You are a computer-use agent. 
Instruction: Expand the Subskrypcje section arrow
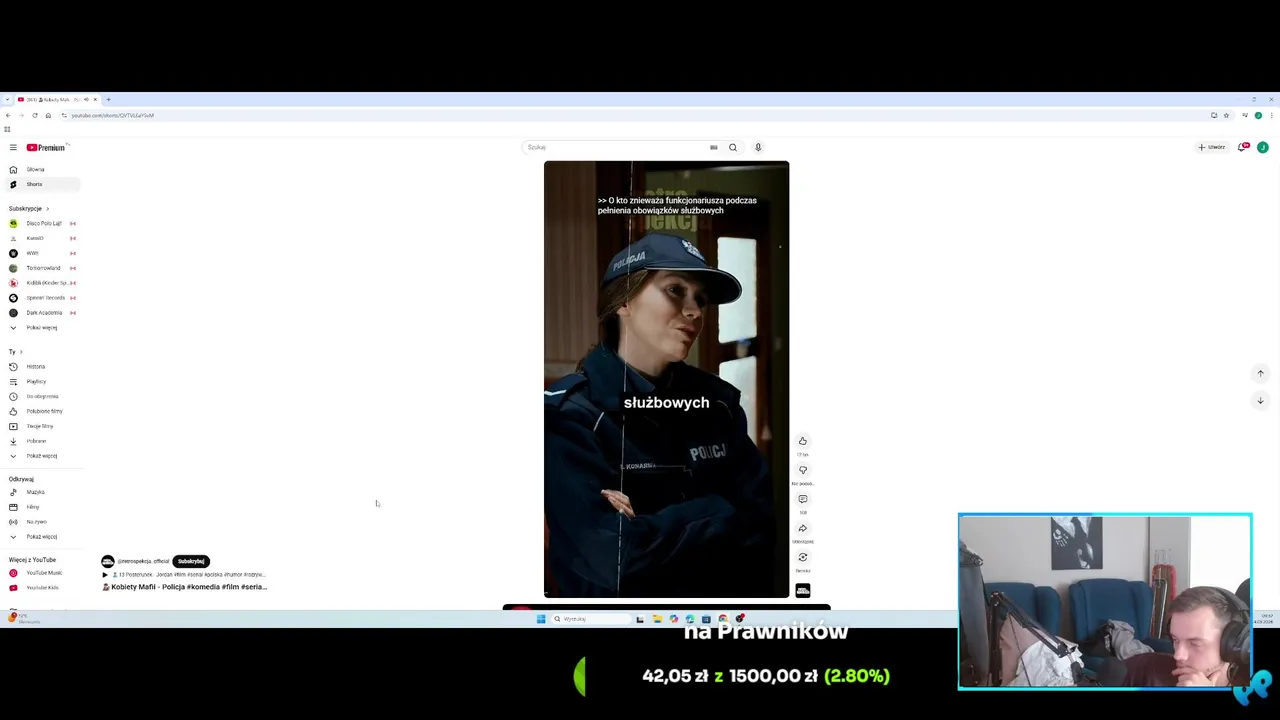[47, 208]
